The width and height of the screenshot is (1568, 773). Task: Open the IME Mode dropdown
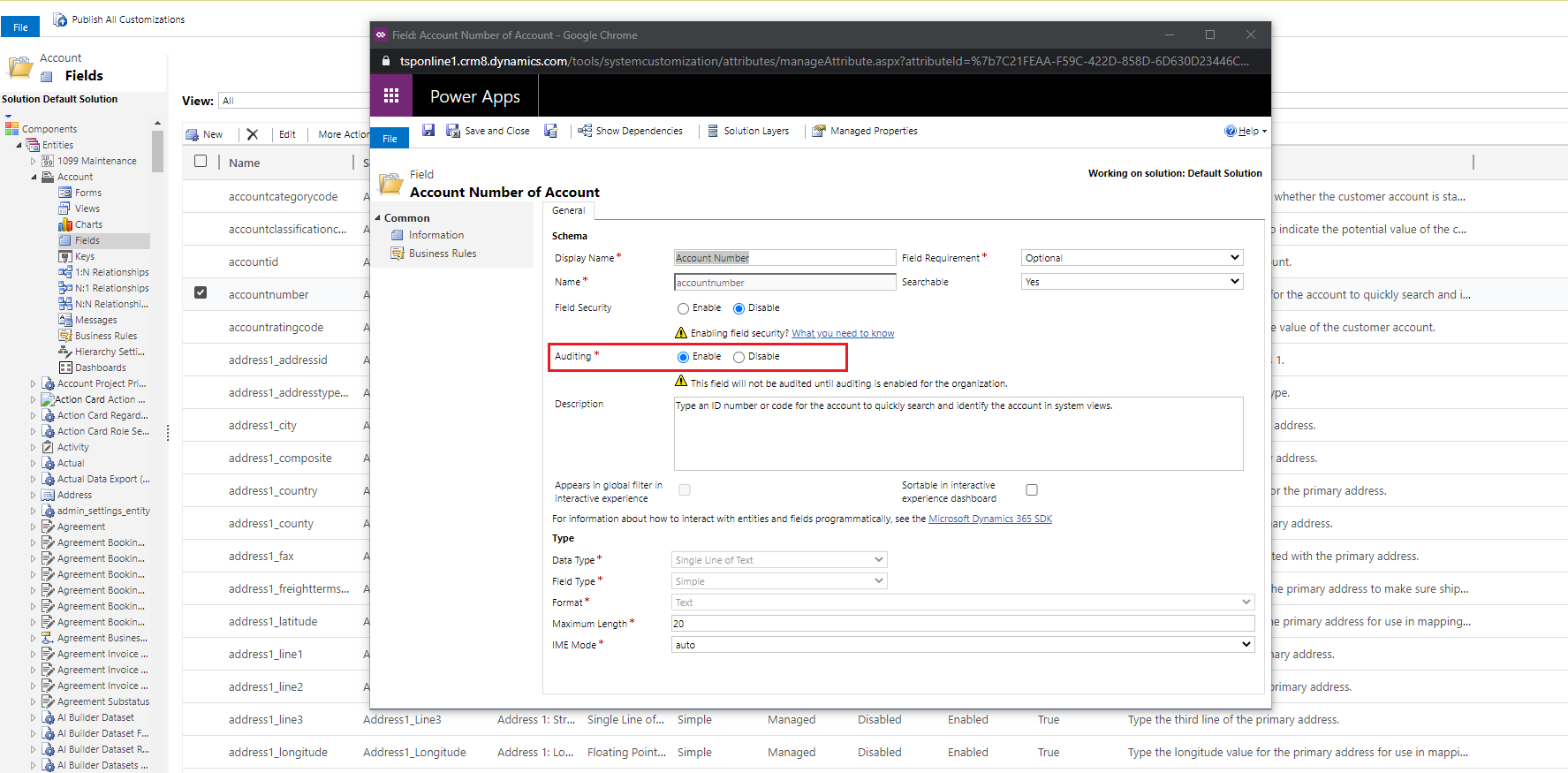[963, 645]
